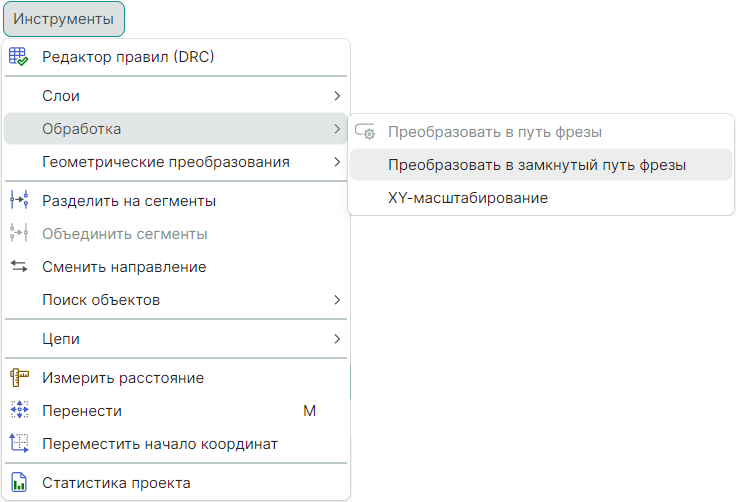Click the convert to mill path icon

click(366, 132)
